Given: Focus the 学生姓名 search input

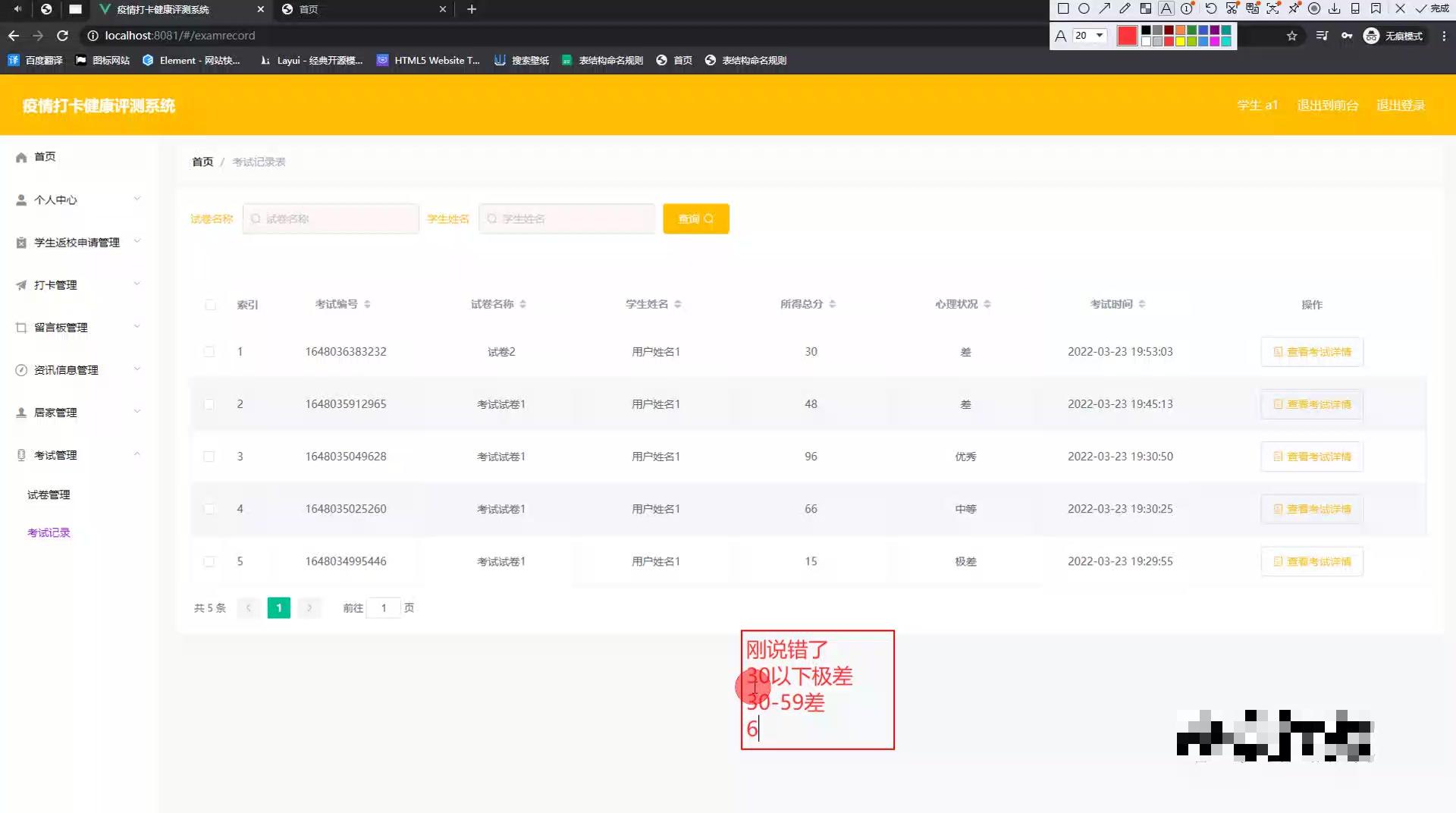Looking at the screenshot, I should coord(566,218).
